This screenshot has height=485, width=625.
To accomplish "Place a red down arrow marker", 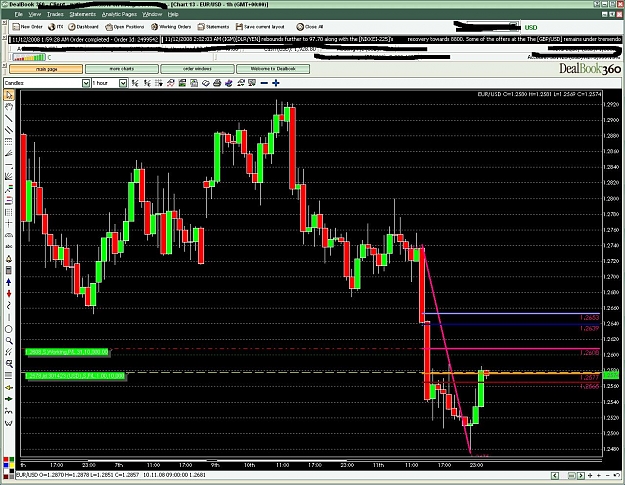I will pyautogui.click(x=9, y=294).
